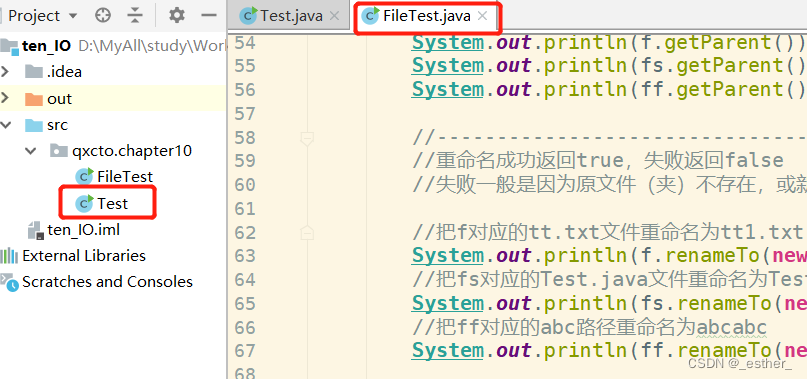The width and height of the screenshot is (807, 379).
Task: Click the fold marker at line 62
Action: 307,233
